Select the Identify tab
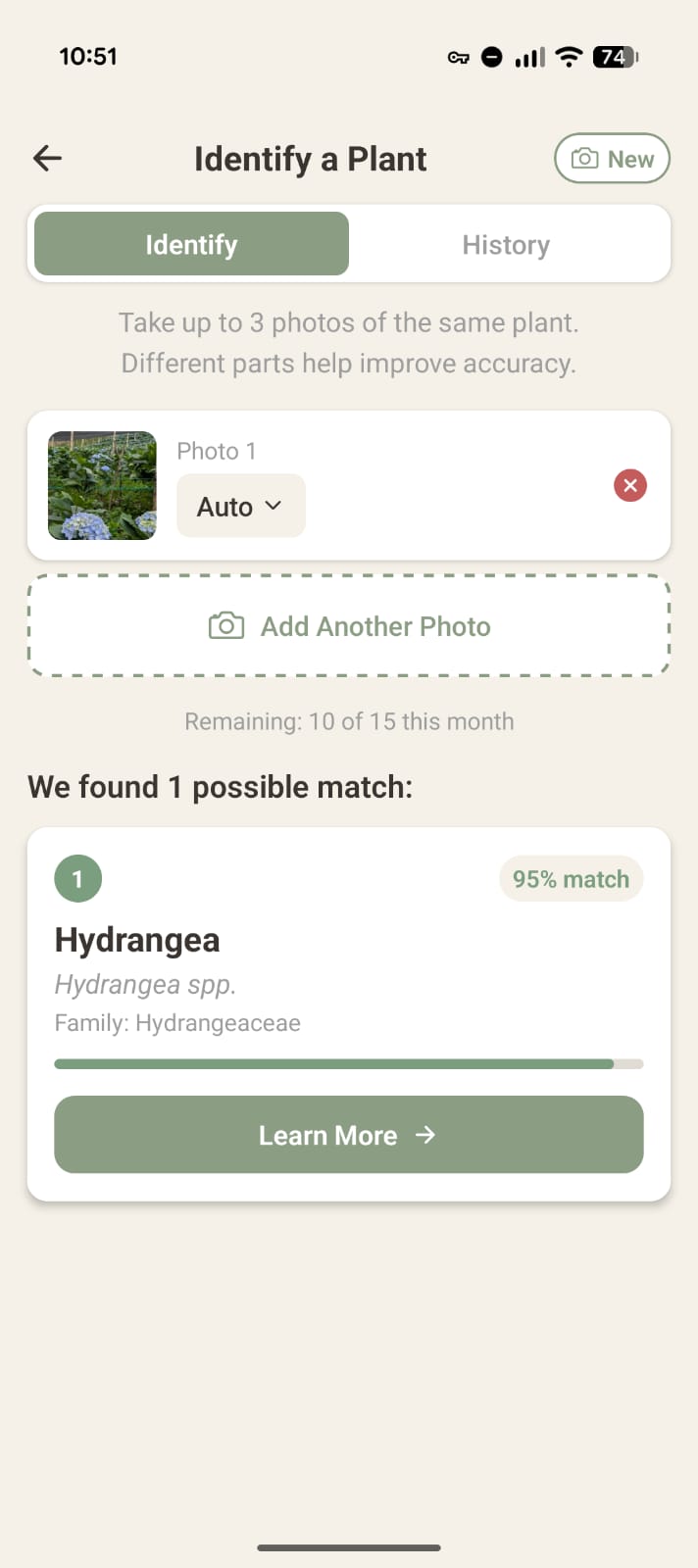 pyautogui.click(x=190, y=244)
